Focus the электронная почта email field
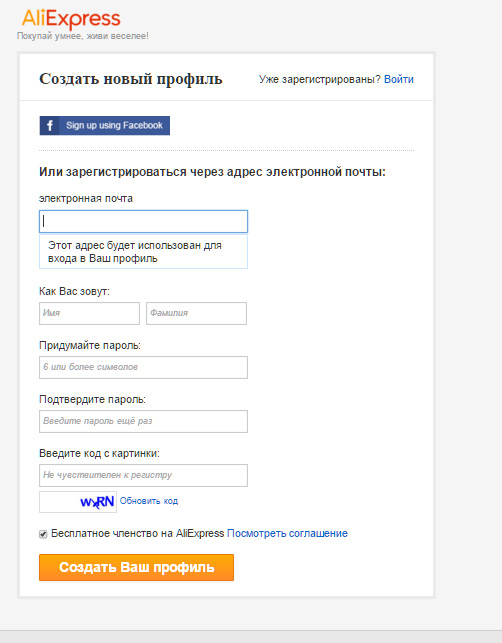Screen dimensions: 502x643 coord(144,221)
